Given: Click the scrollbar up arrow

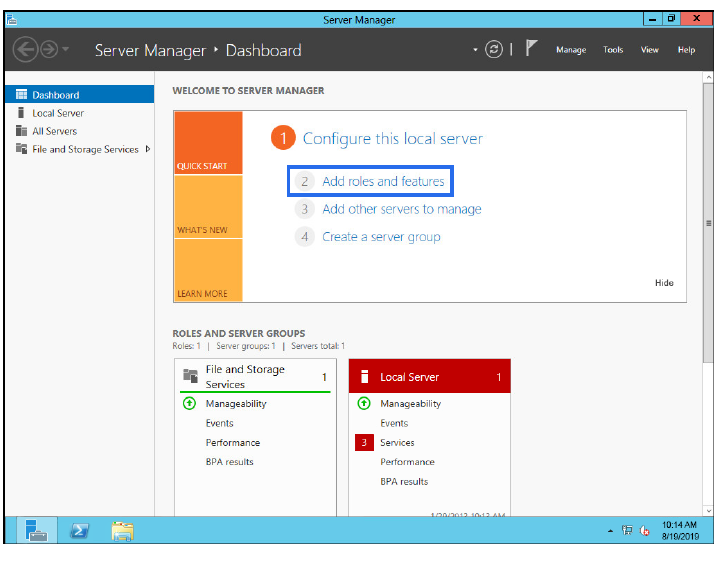Looking at the screenshot, I should [x=708, y=77].
